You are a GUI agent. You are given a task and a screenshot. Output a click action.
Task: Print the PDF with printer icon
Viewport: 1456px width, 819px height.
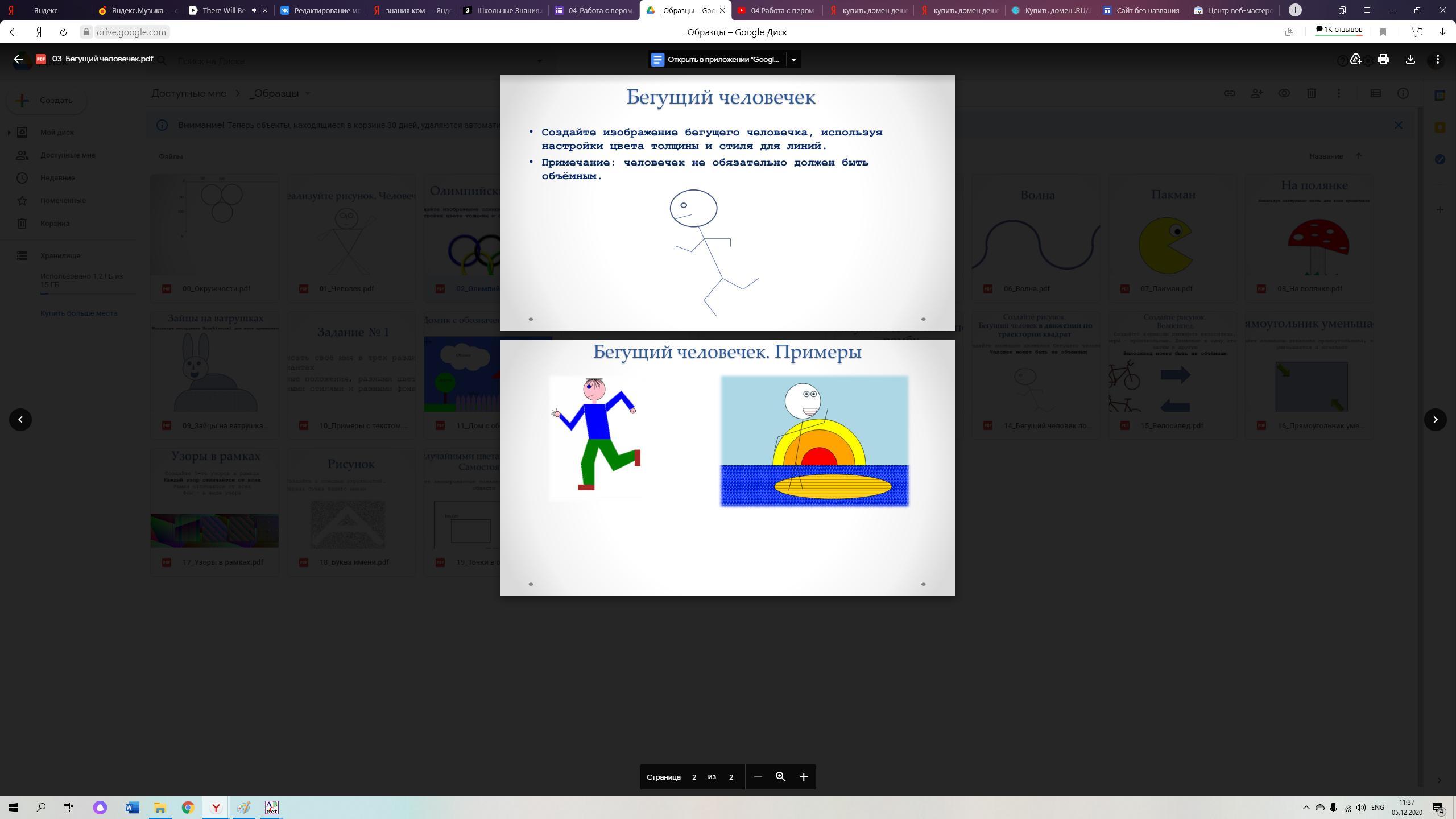1383,59
